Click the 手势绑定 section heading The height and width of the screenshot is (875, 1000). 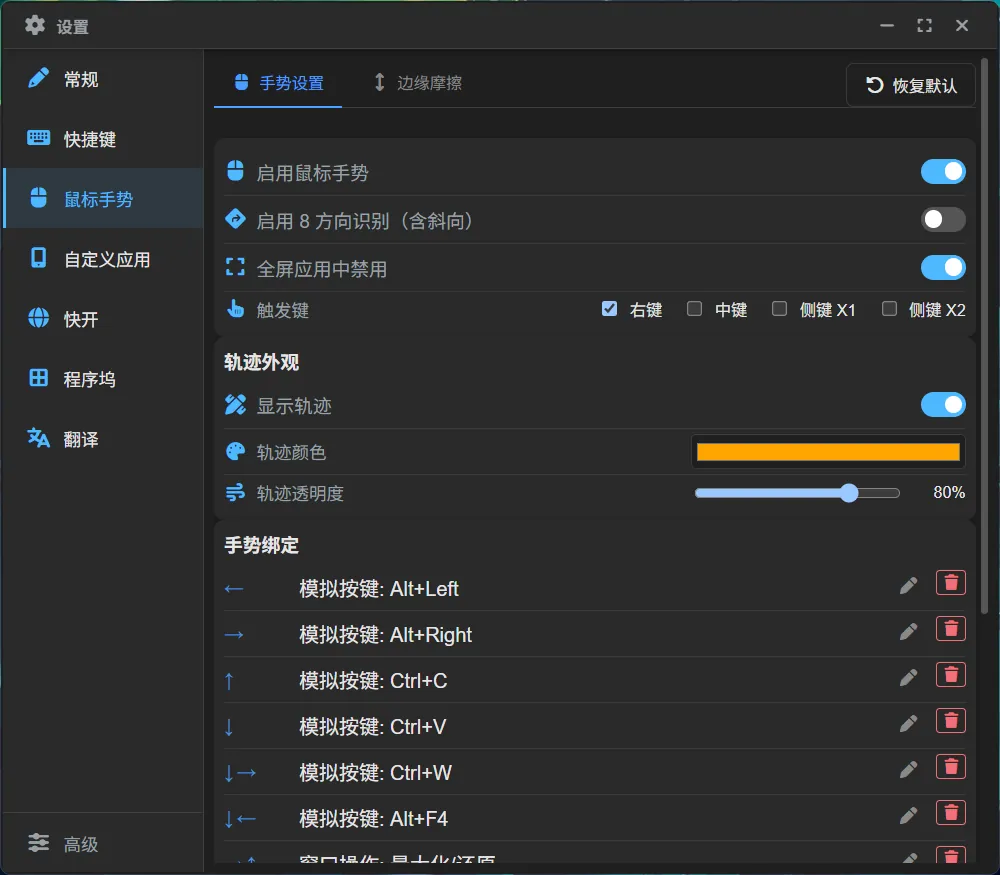click(x=261, y=545)
